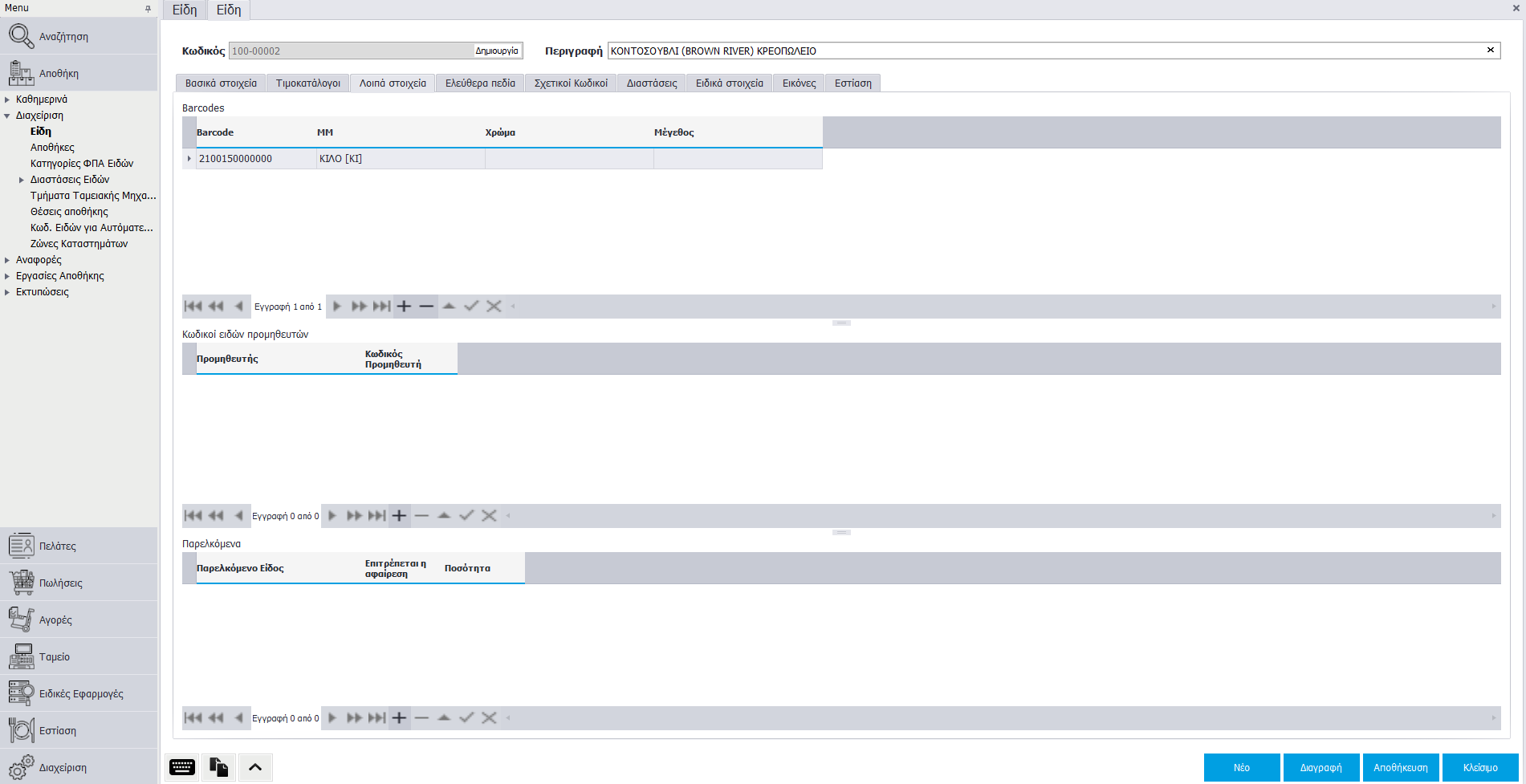The height and width of the screenshot is (784, 1526).
Task: Click the Διαγραφή delete button
Action: 1320,768
